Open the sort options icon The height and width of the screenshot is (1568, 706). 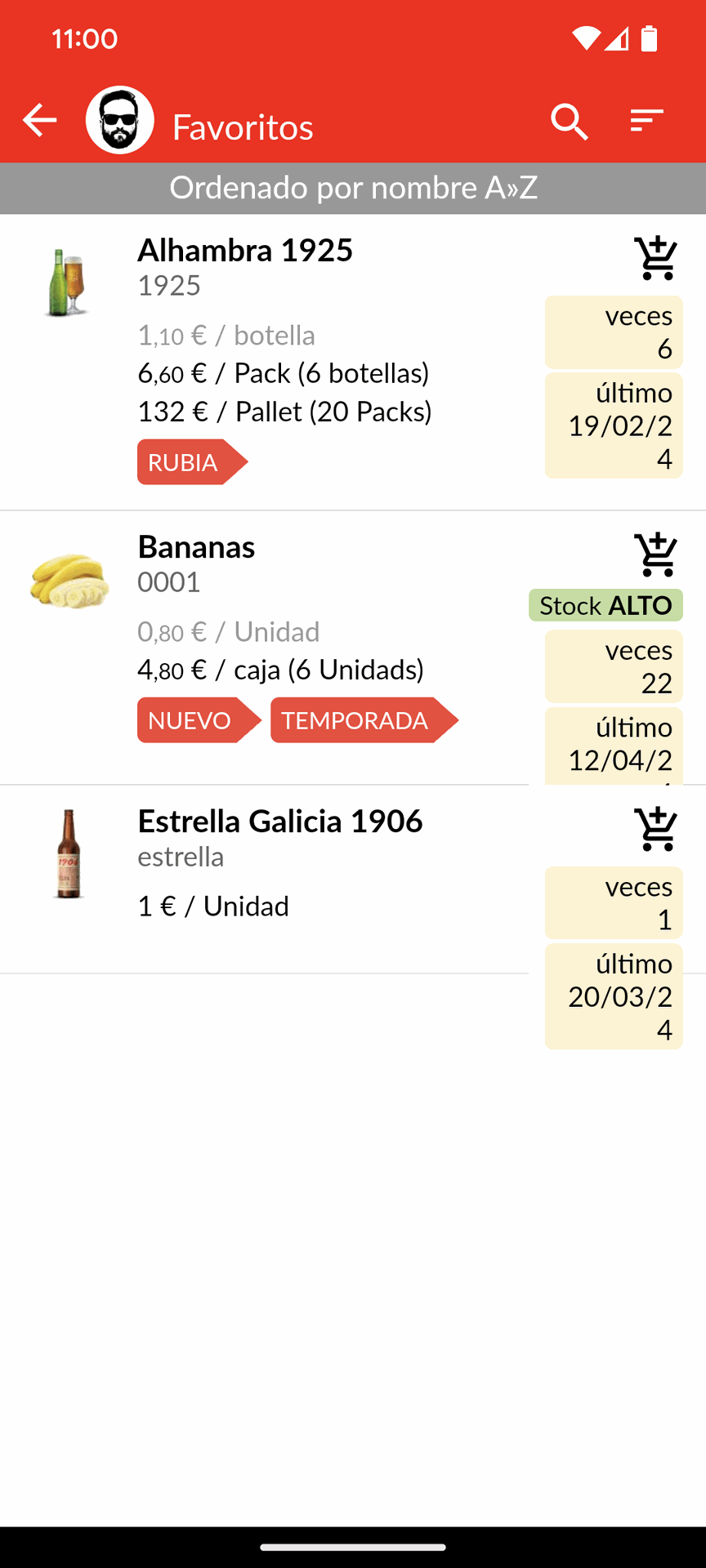pos(646,121)
